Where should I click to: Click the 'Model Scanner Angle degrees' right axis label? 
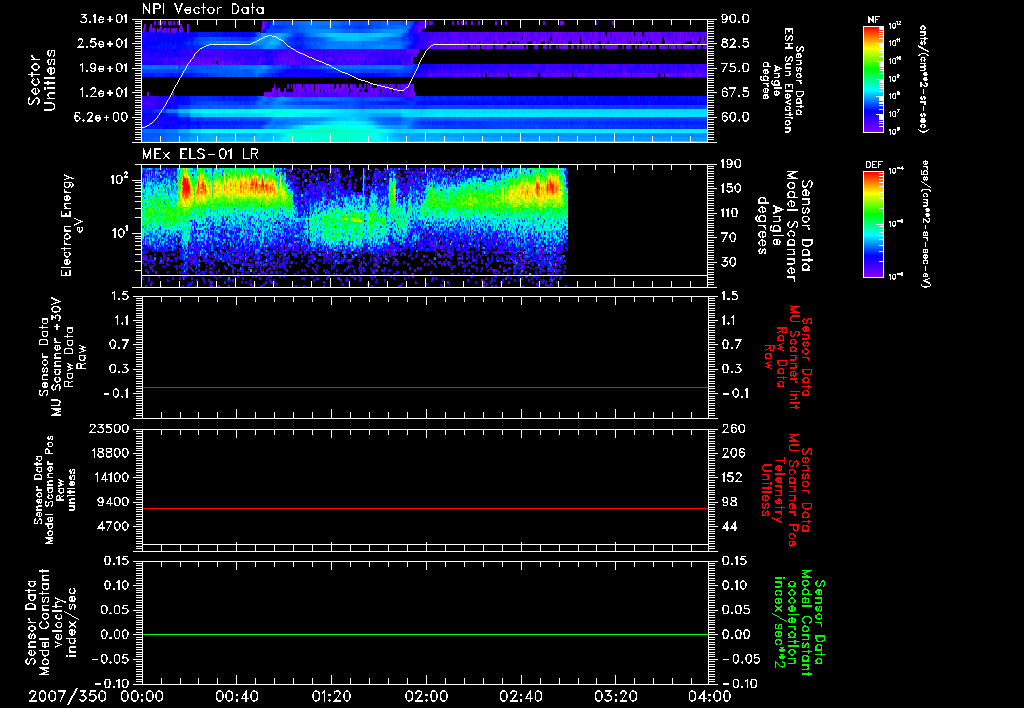786,225
